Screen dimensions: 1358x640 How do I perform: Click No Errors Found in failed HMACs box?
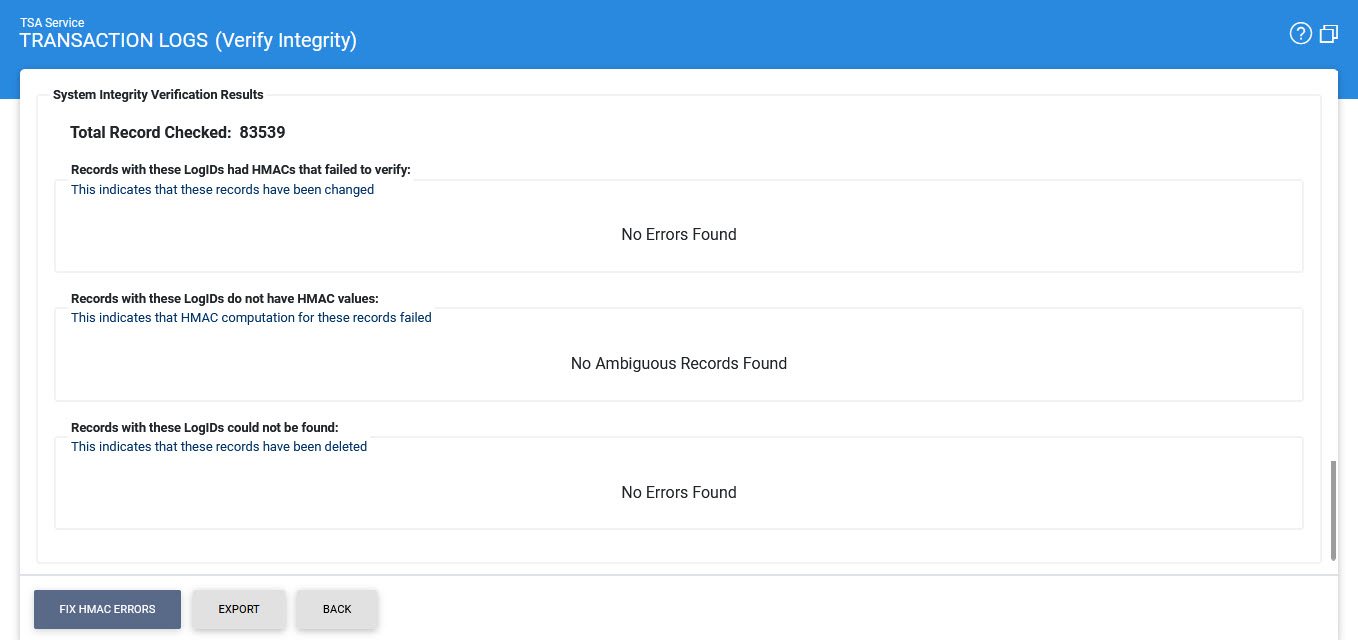679,235
